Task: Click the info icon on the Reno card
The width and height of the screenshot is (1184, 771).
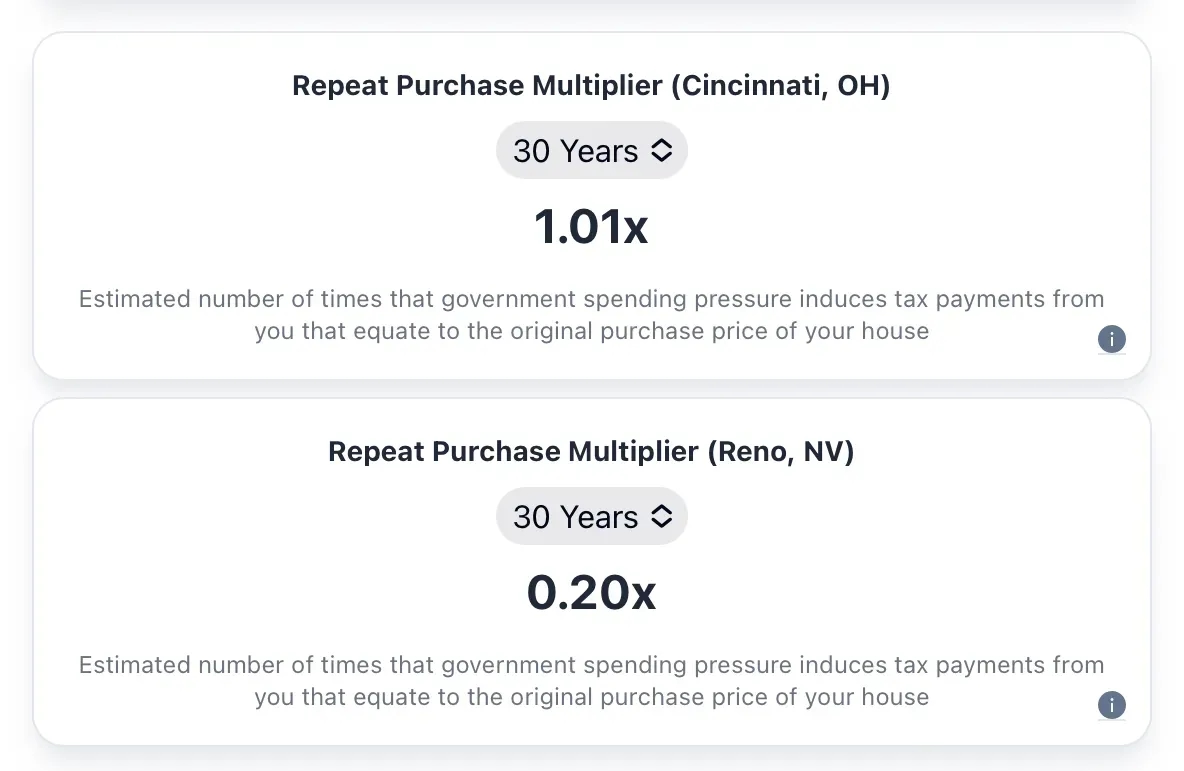Action: pos(1112,705)
